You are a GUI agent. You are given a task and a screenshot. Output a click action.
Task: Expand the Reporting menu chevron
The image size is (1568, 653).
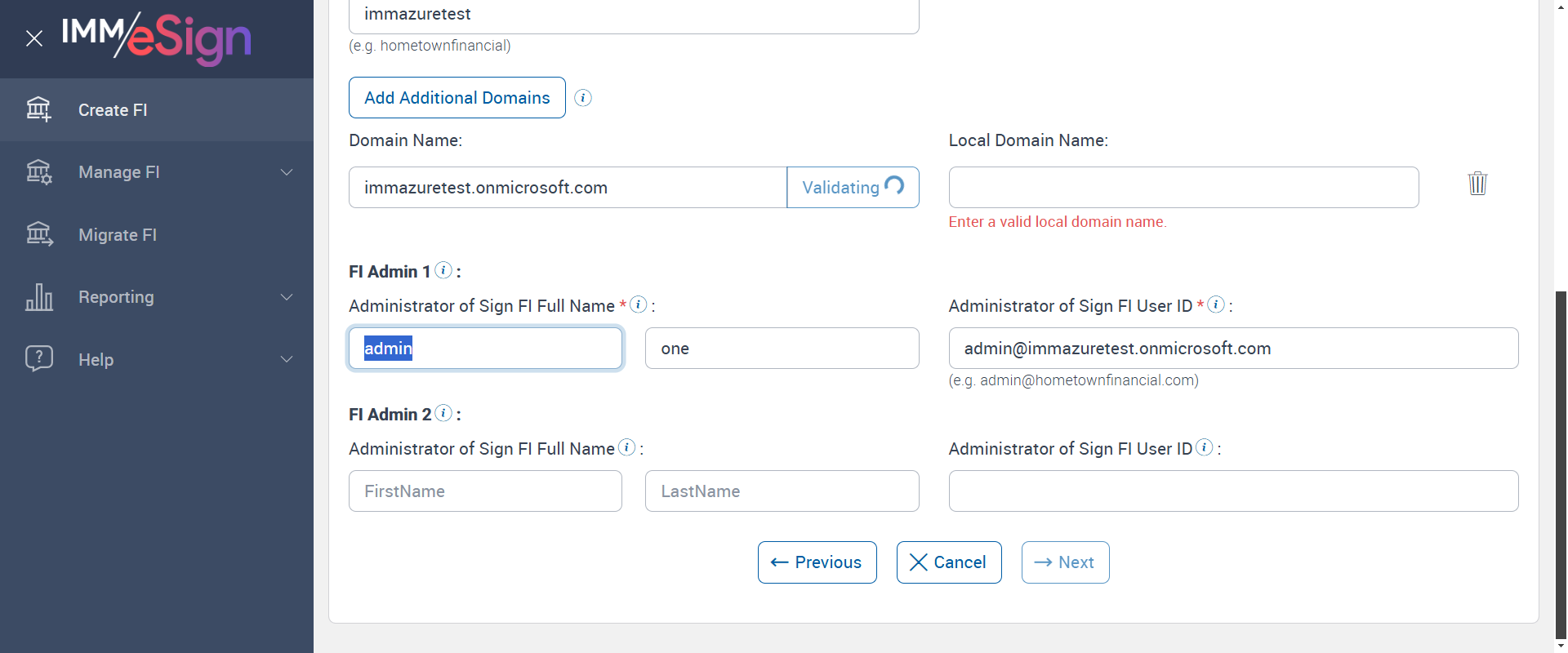pos(287,297)
